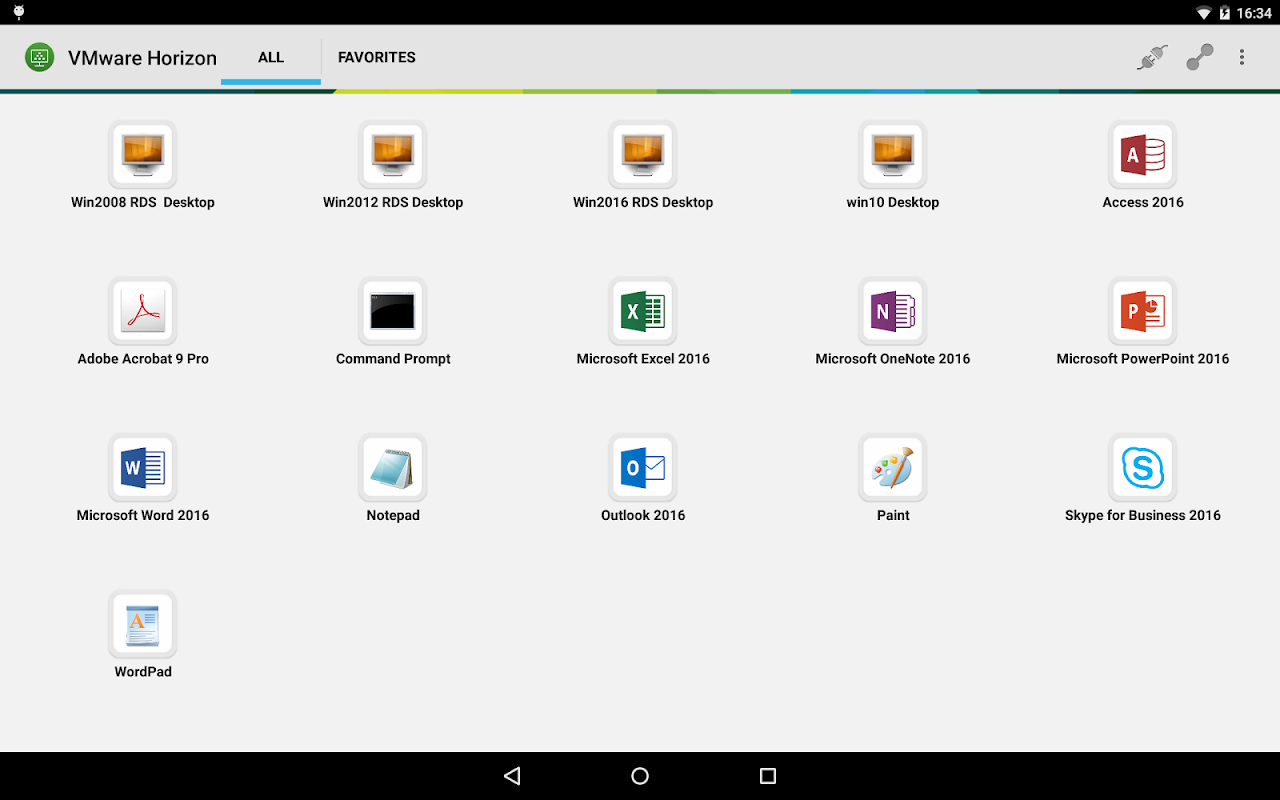The image size is (1280, 800).
Task: Click the plug disconnect icon in toolbar
Action: (1152, 58)
